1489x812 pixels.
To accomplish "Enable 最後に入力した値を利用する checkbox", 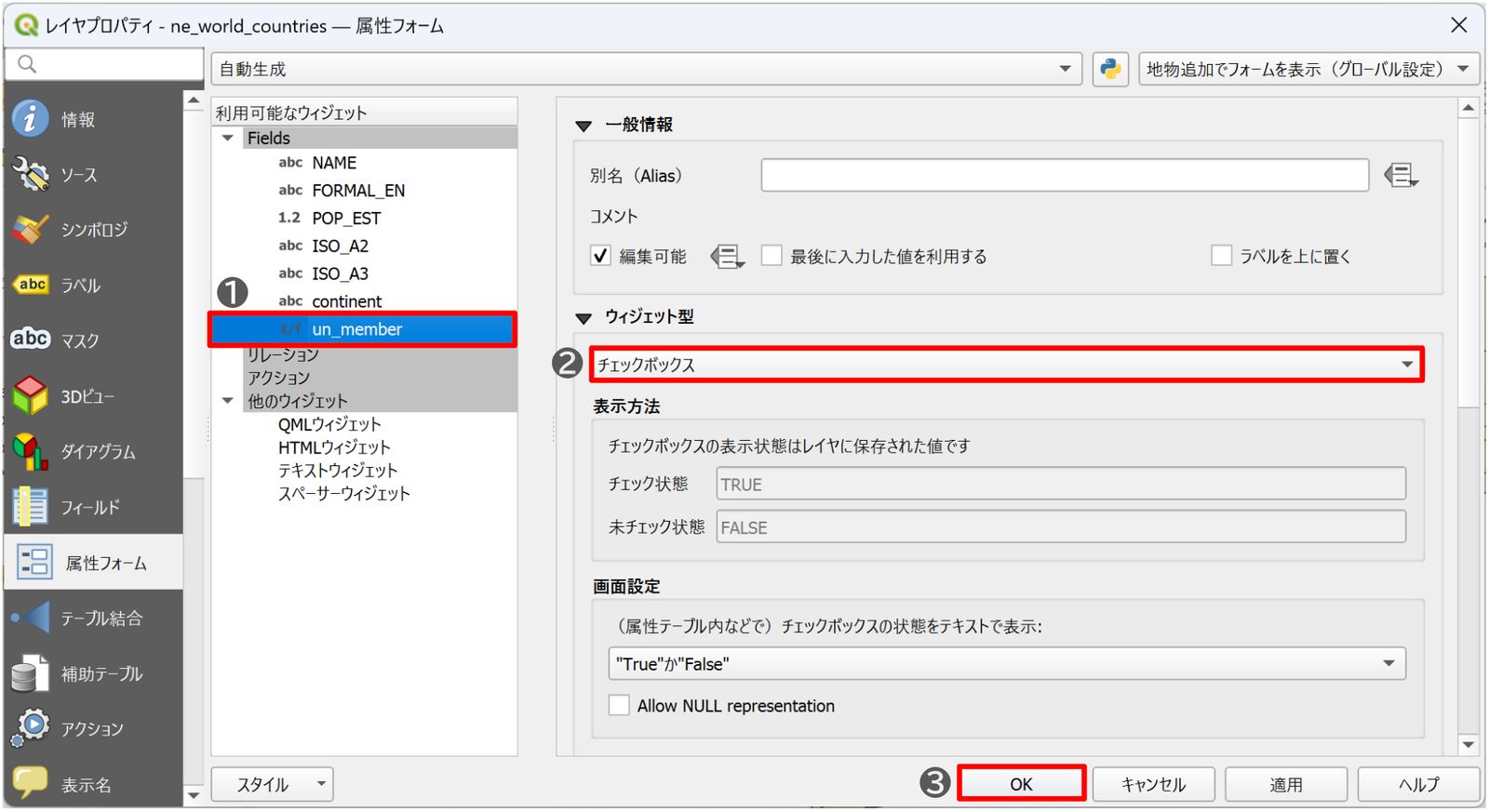I will (771, 256).
